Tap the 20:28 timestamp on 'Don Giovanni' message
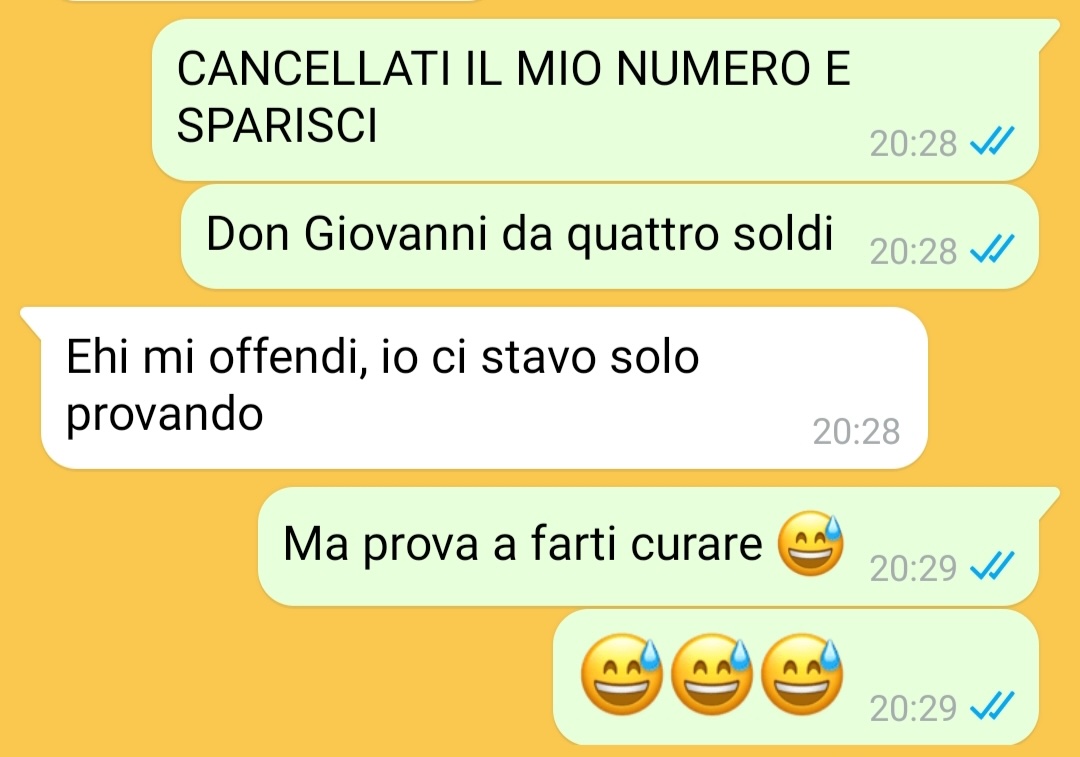1080x757 pixels. [x=913, y=251]
